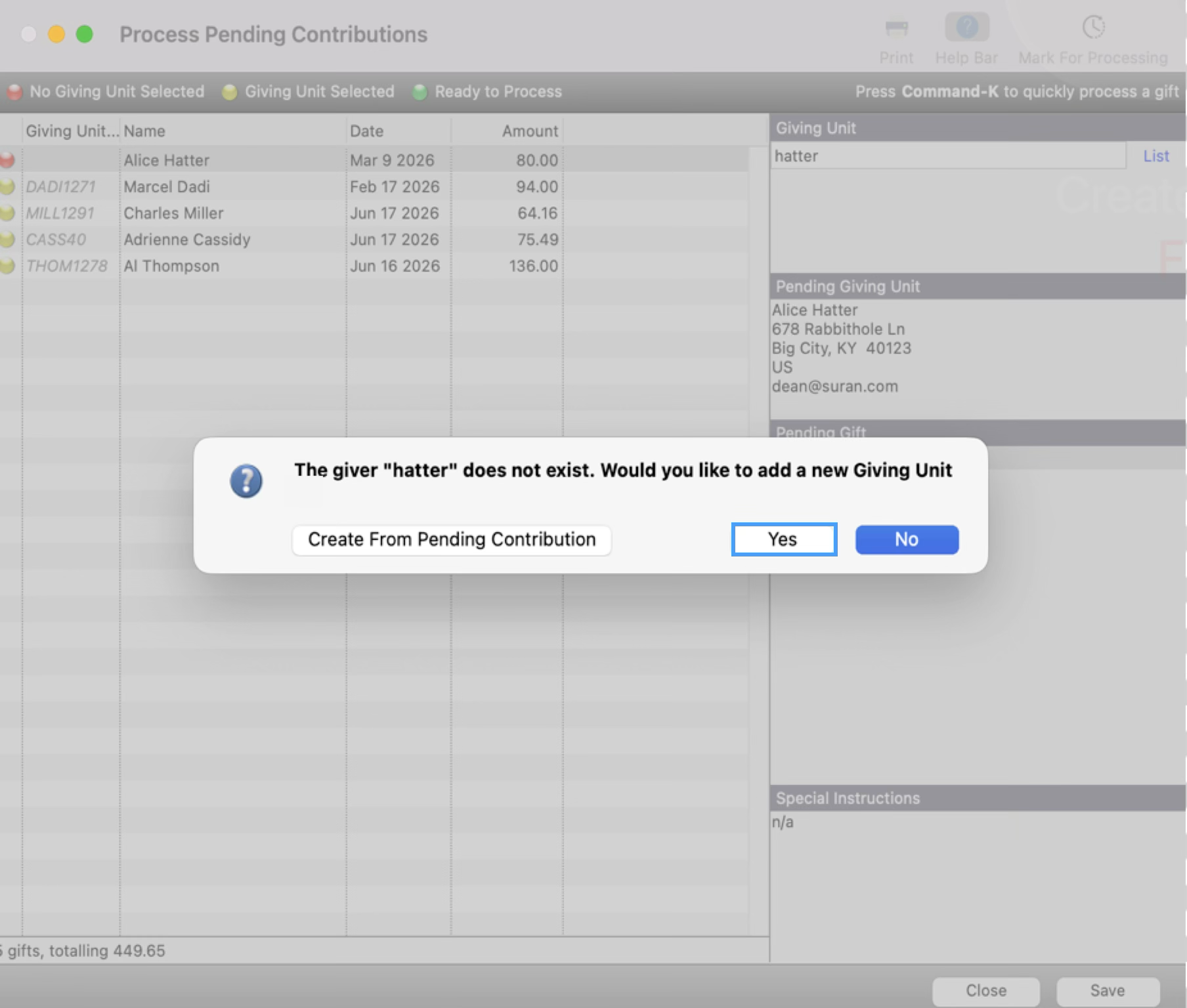This screenshot has height=1008, width=1187.
Task: Decline with the No button
Action: [x=907, y=539]
